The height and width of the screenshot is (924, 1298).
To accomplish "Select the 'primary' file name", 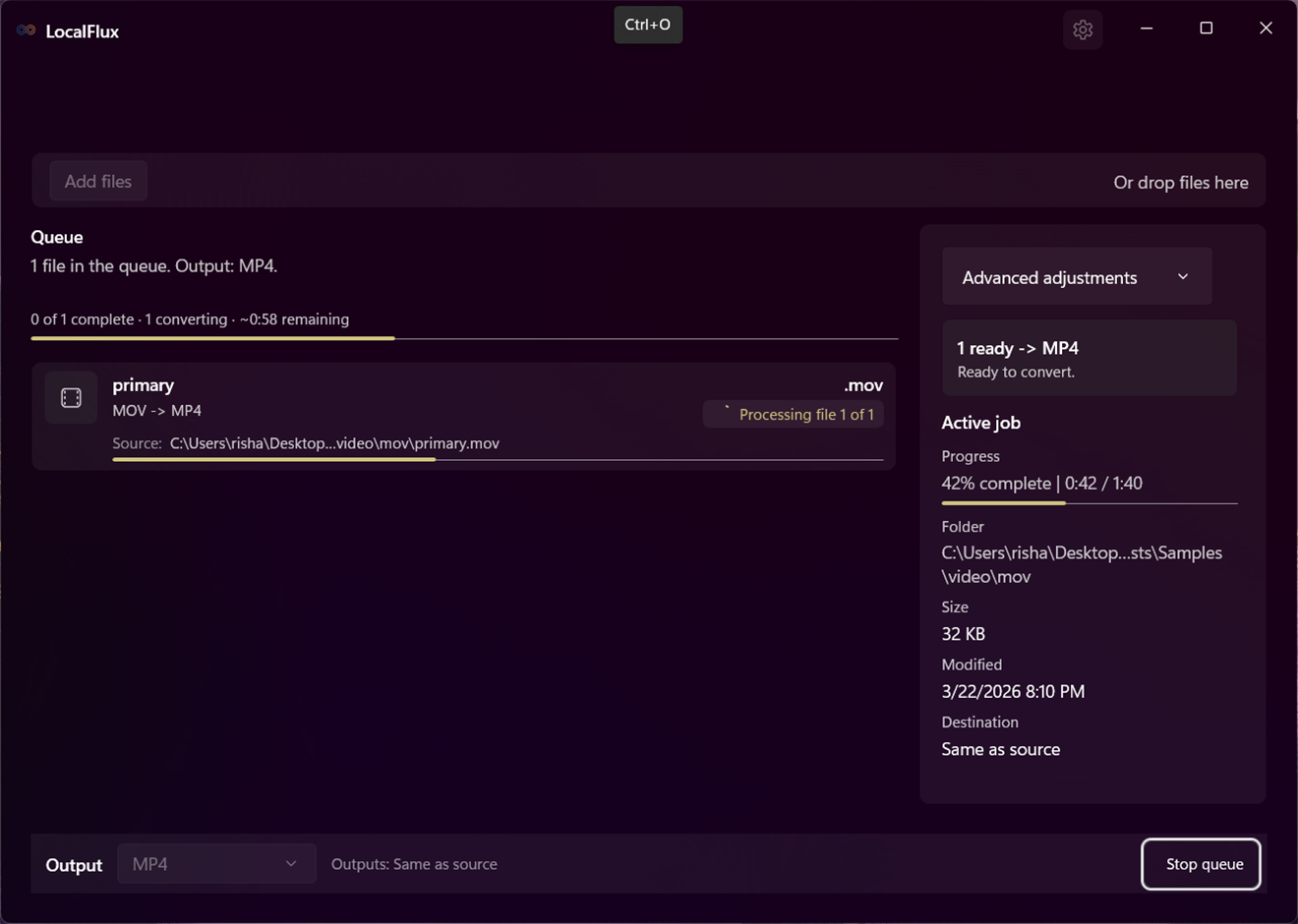I will 144,385.
